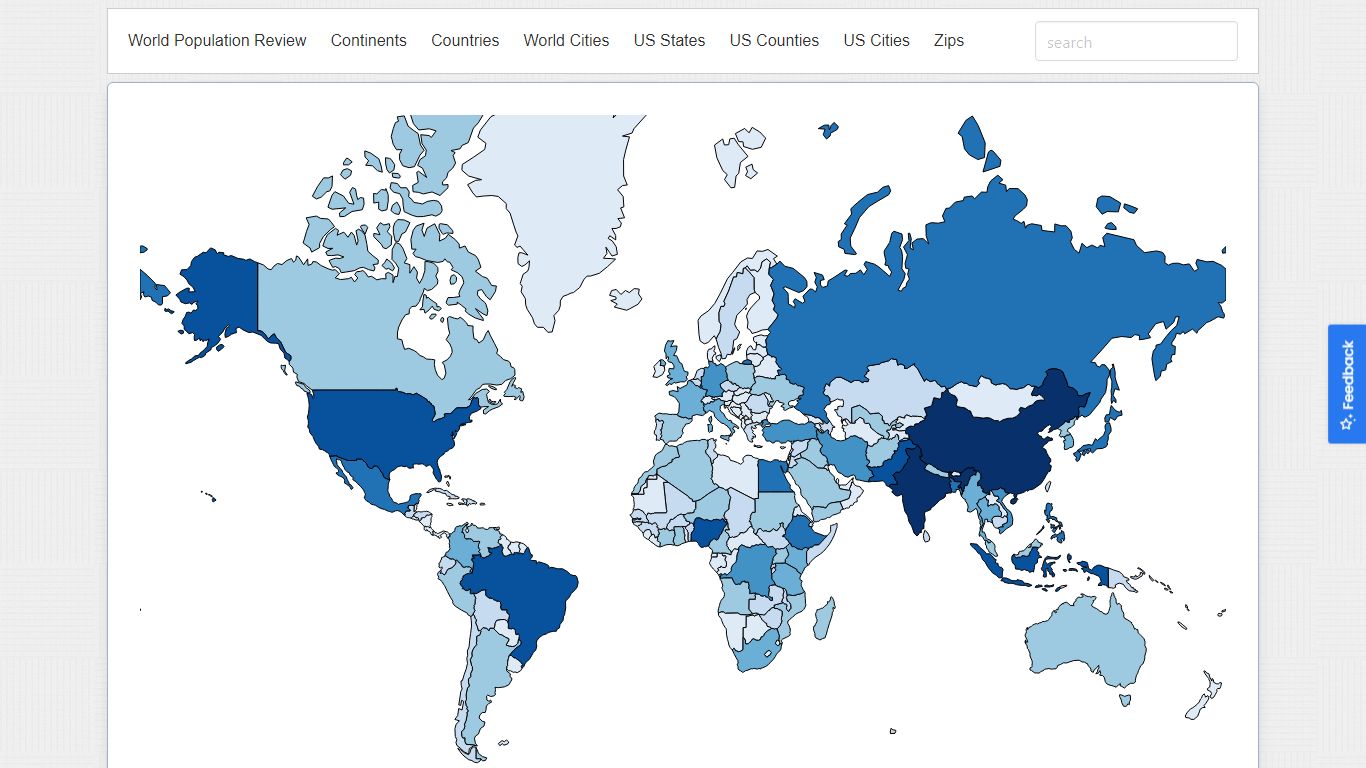Open the Feedback side tab
This screenshot has width=1366, height=768.
tap(1346, 384)
